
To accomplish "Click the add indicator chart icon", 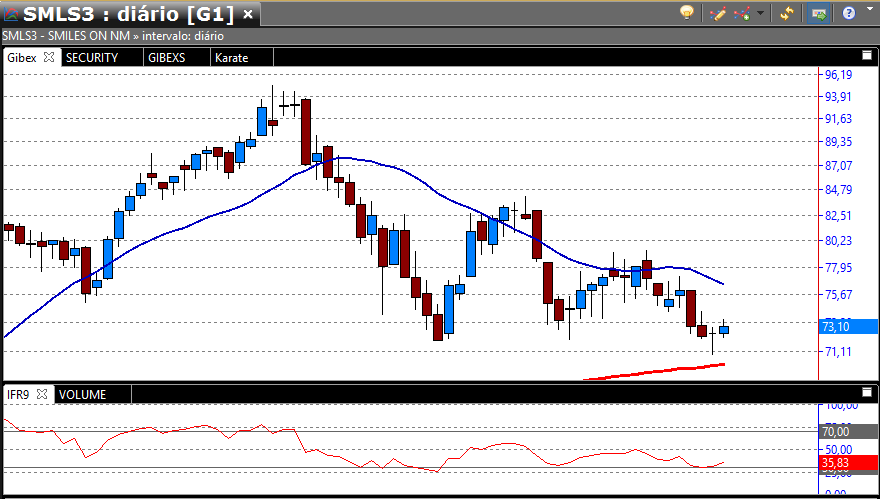I will [x=742, y=13].
